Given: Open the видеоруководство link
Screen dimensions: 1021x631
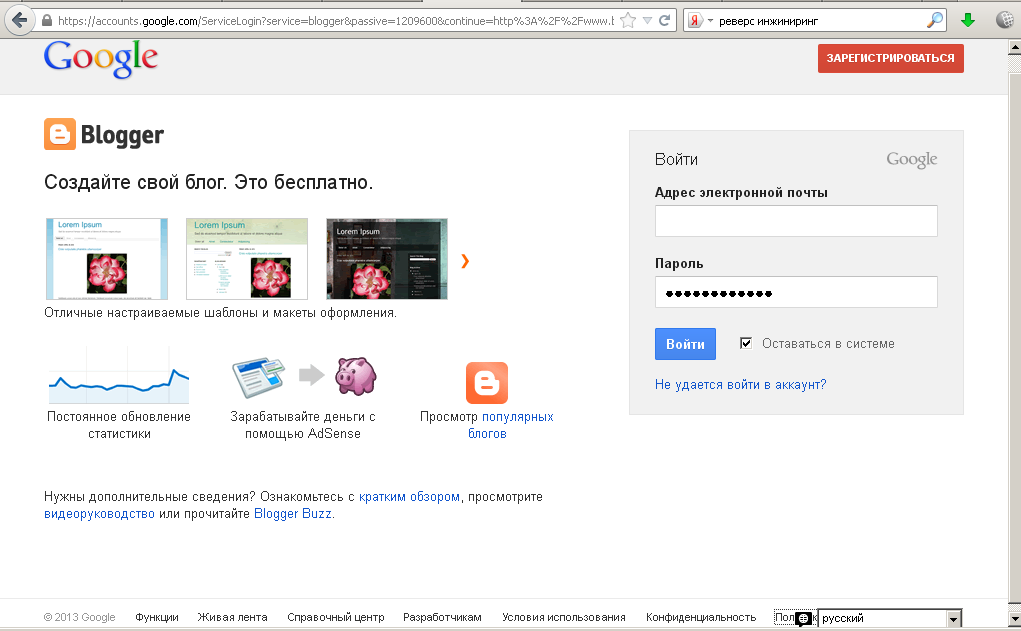Looking at the screenshot, I should (x=100, y=514).
